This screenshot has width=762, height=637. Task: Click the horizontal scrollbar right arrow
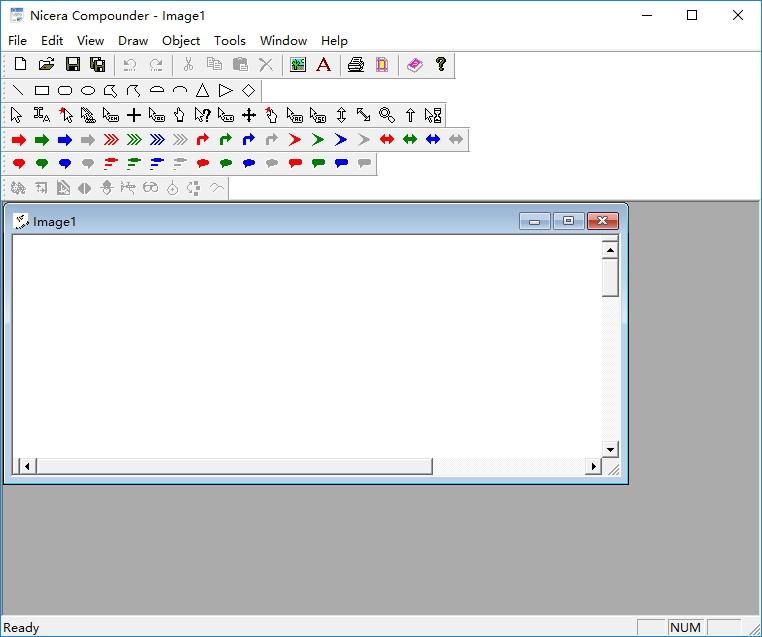[593, 466]
